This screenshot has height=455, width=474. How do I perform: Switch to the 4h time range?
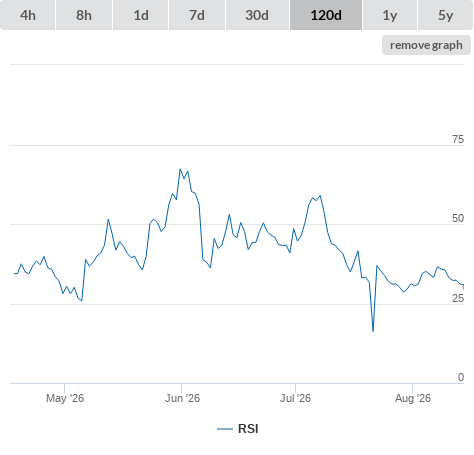tap(27, 15)
